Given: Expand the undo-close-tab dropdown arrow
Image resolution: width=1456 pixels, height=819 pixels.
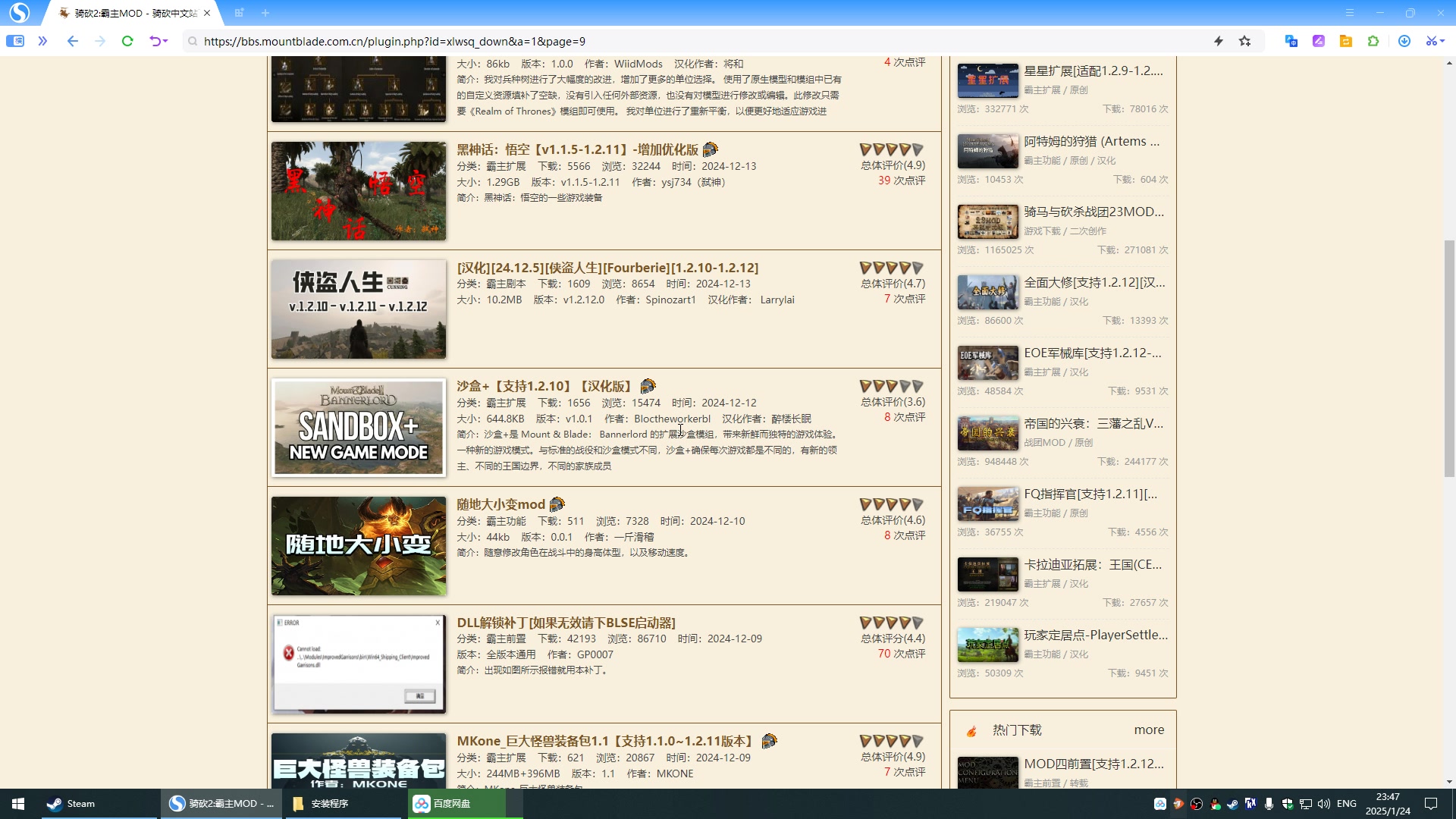Looking at the screenshot, I should (x=165, y=41).
